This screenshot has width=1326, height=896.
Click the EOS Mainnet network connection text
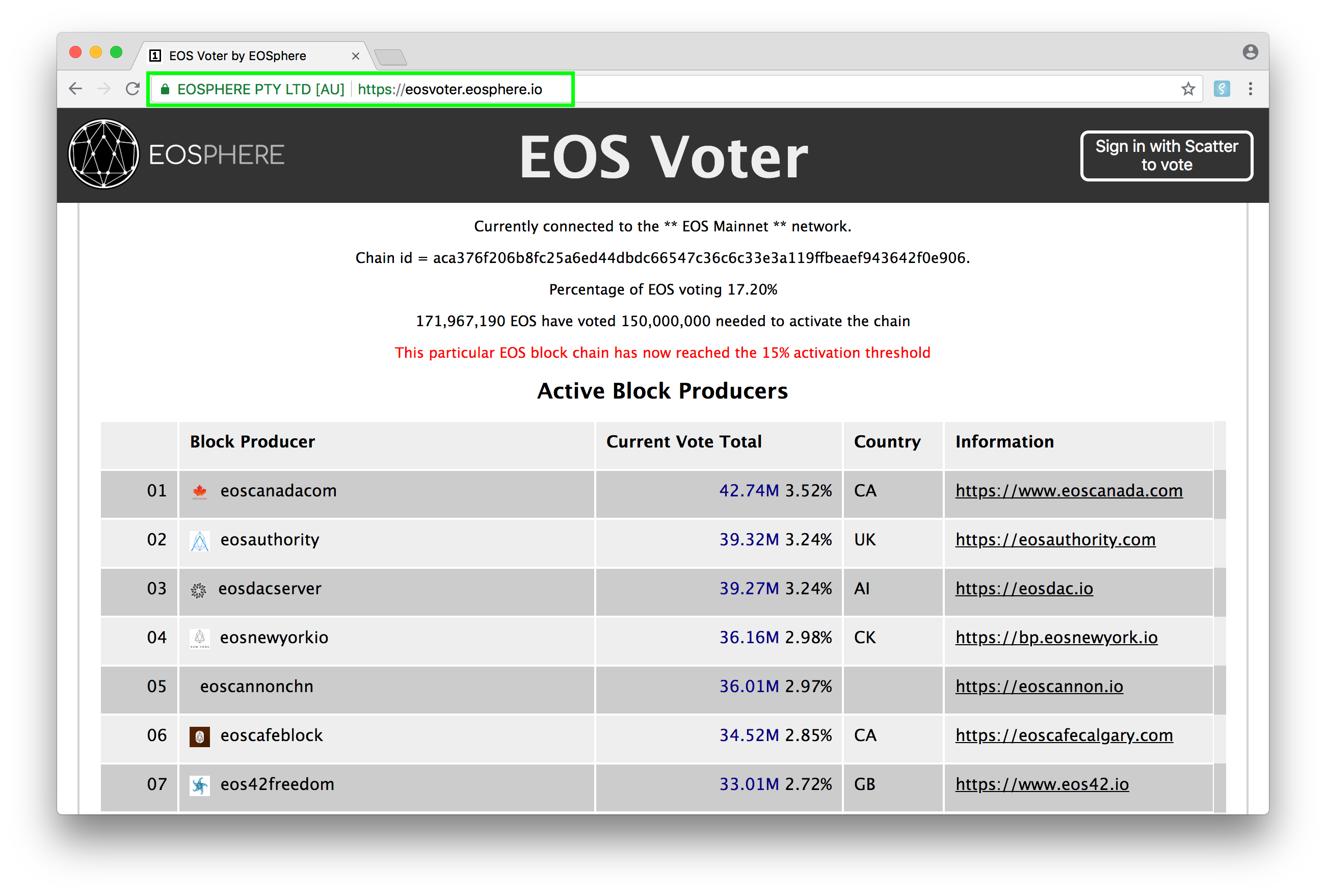click(x=662, y=227)
